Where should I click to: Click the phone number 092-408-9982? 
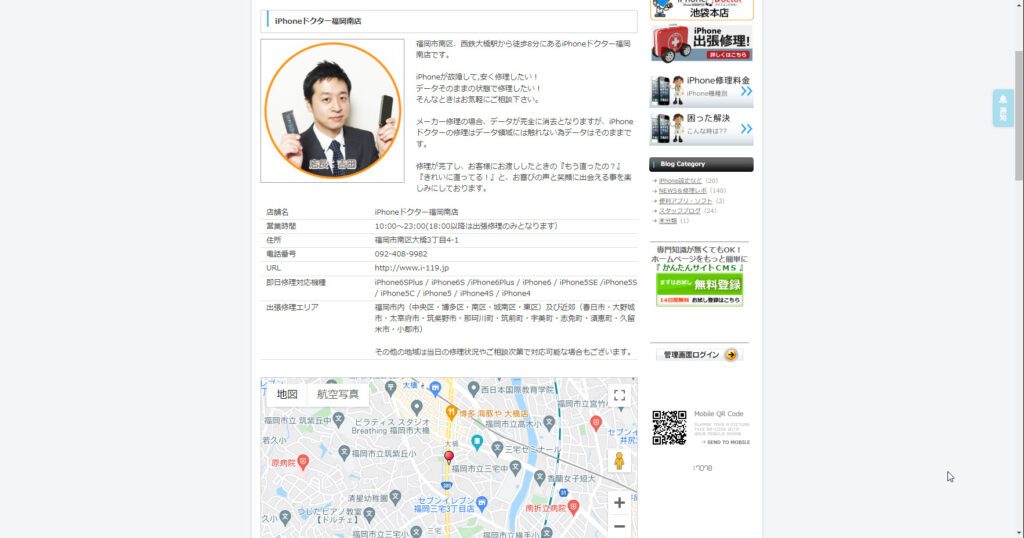(401, 254)
